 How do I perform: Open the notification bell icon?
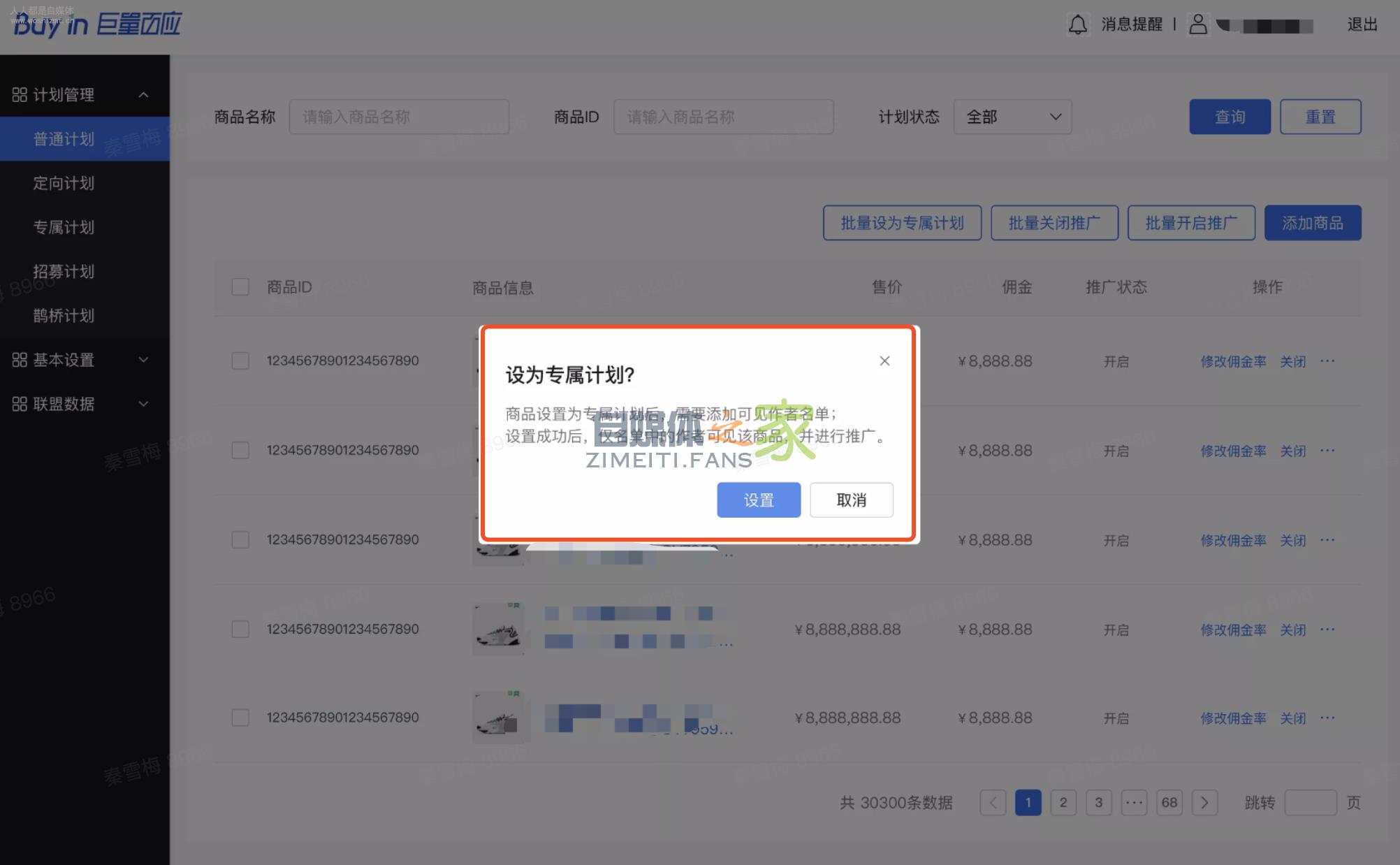click(1077, 24)
